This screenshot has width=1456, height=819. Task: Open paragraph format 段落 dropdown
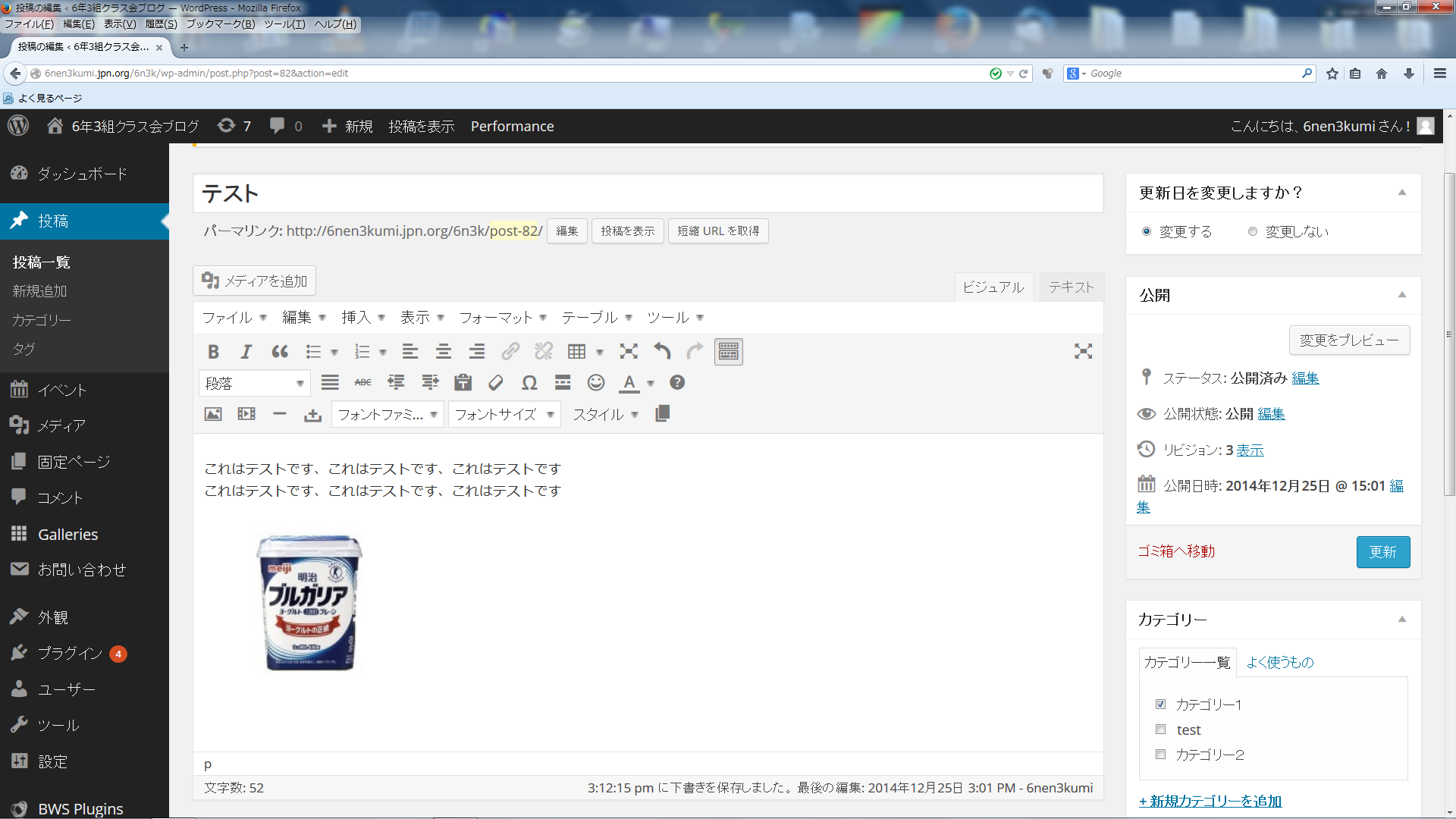click(x=255, y=383)
